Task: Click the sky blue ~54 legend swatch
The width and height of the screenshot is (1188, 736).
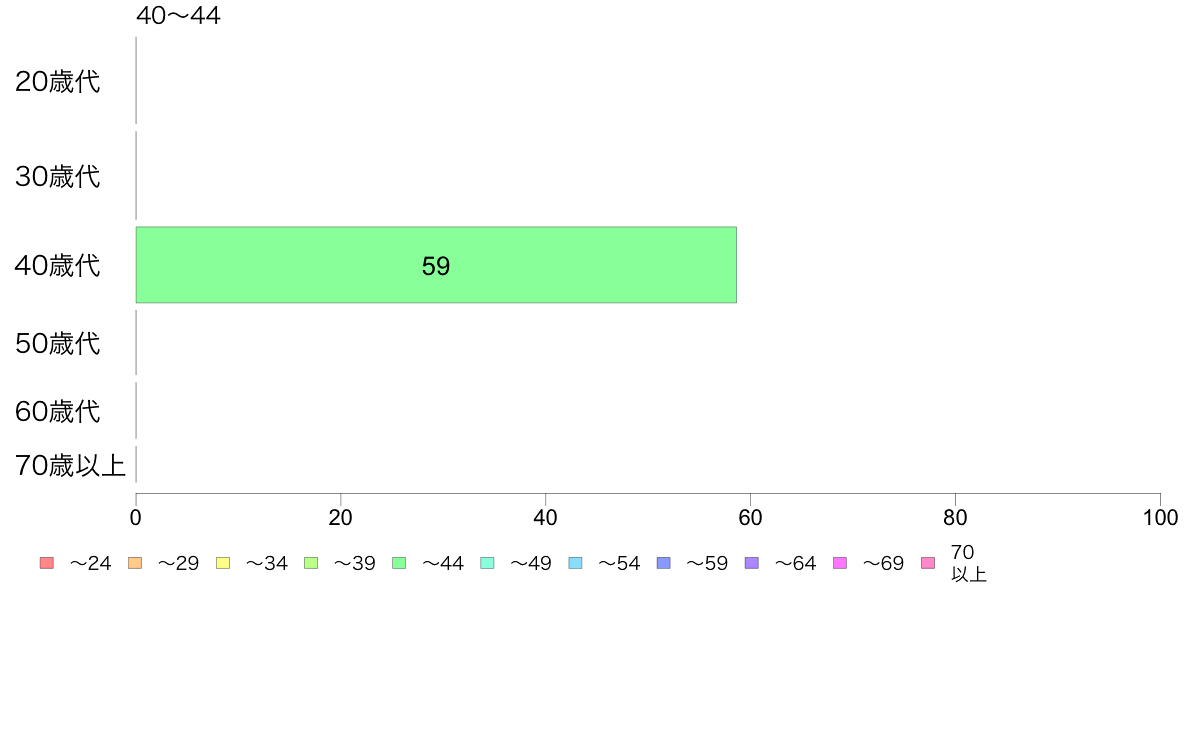Action: coord(576,563)
